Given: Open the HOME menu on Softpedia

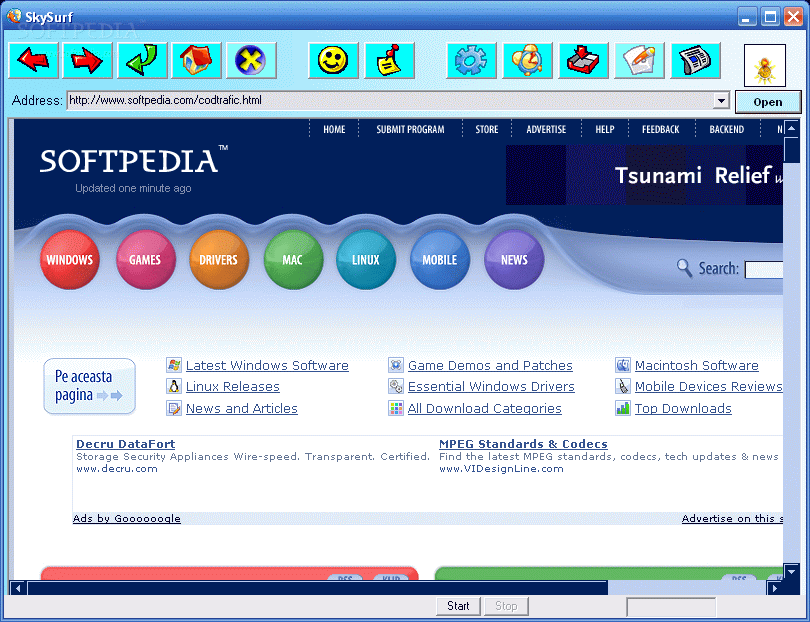Looking at the screenshot, I should pyautogui.click(x=334, y=130).
